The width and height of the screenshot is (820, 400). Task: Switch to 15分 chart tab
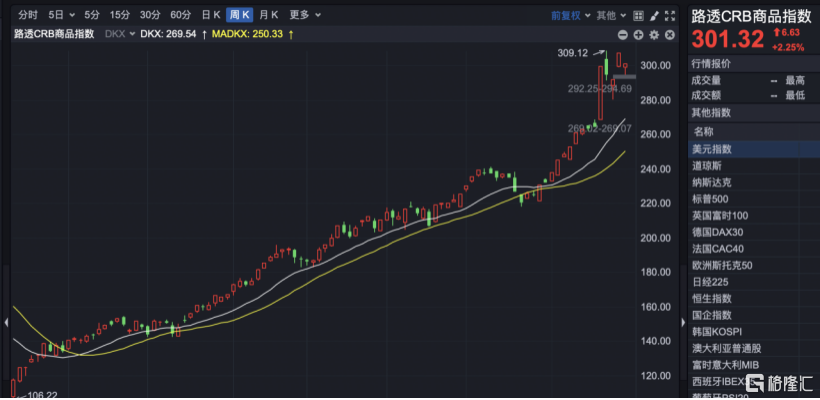(120, 15)
